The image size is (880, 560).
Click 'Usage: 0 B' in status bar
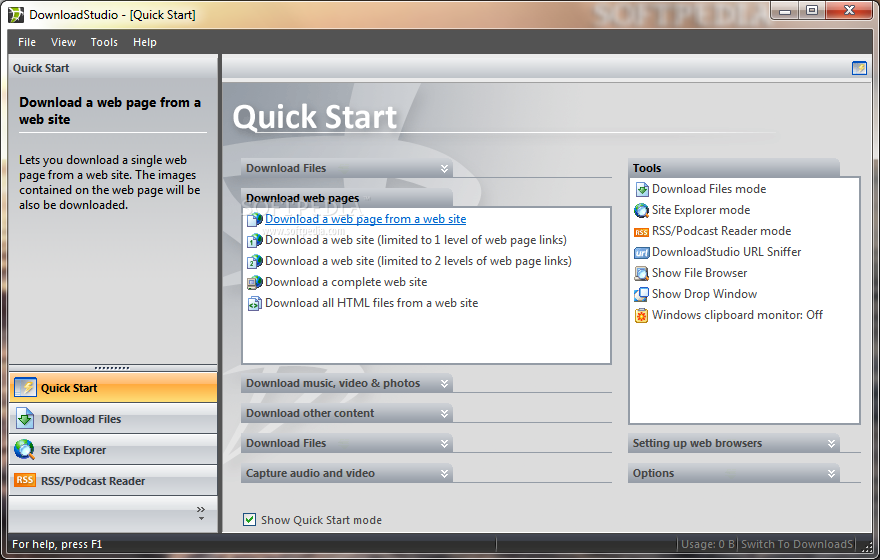(708, 544)
